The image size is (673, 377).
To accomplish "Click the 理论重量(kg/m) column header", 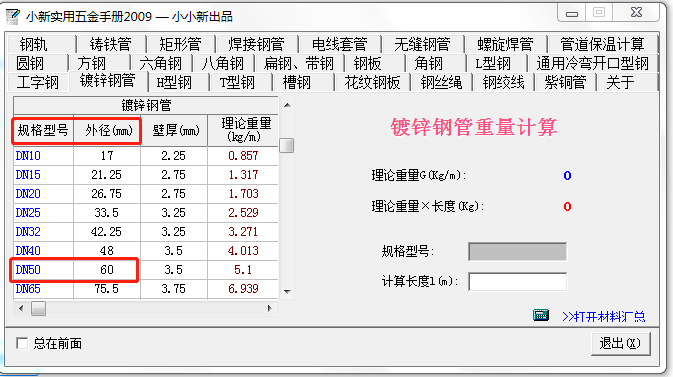I will coord(243,131).
